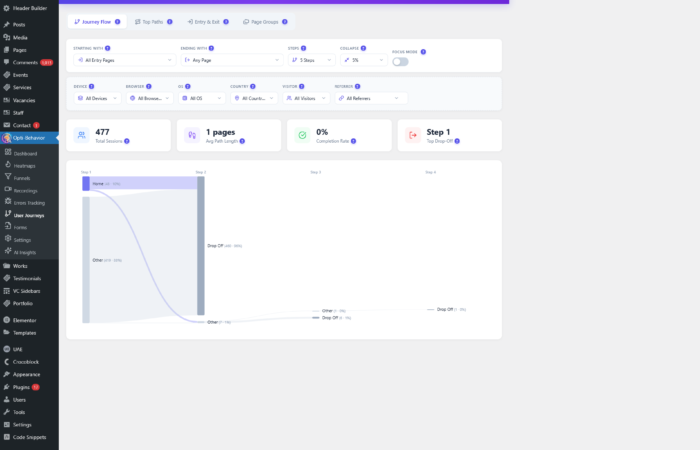Open the All Browsers filter dropdown
The width and height of the screenshot is (700, 450).
[x=150, y=98]
